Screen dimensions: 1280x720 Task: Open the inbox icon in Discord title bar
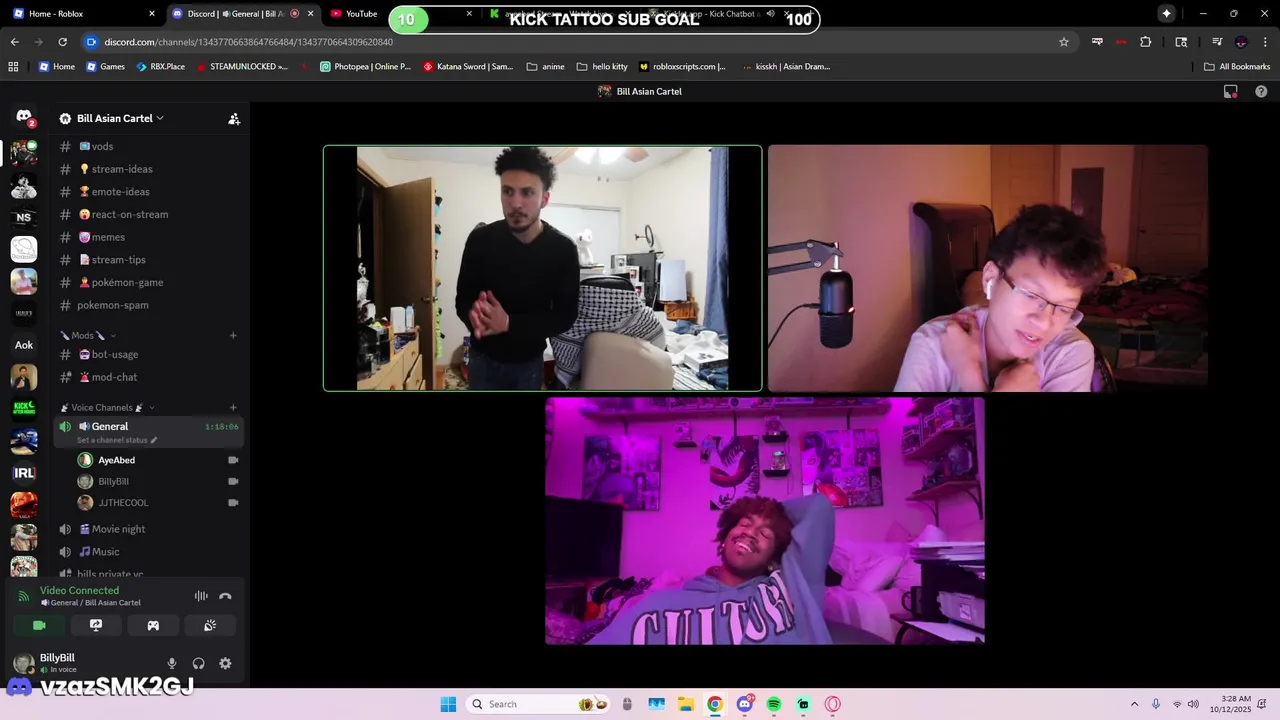(x=1231, y=91)
